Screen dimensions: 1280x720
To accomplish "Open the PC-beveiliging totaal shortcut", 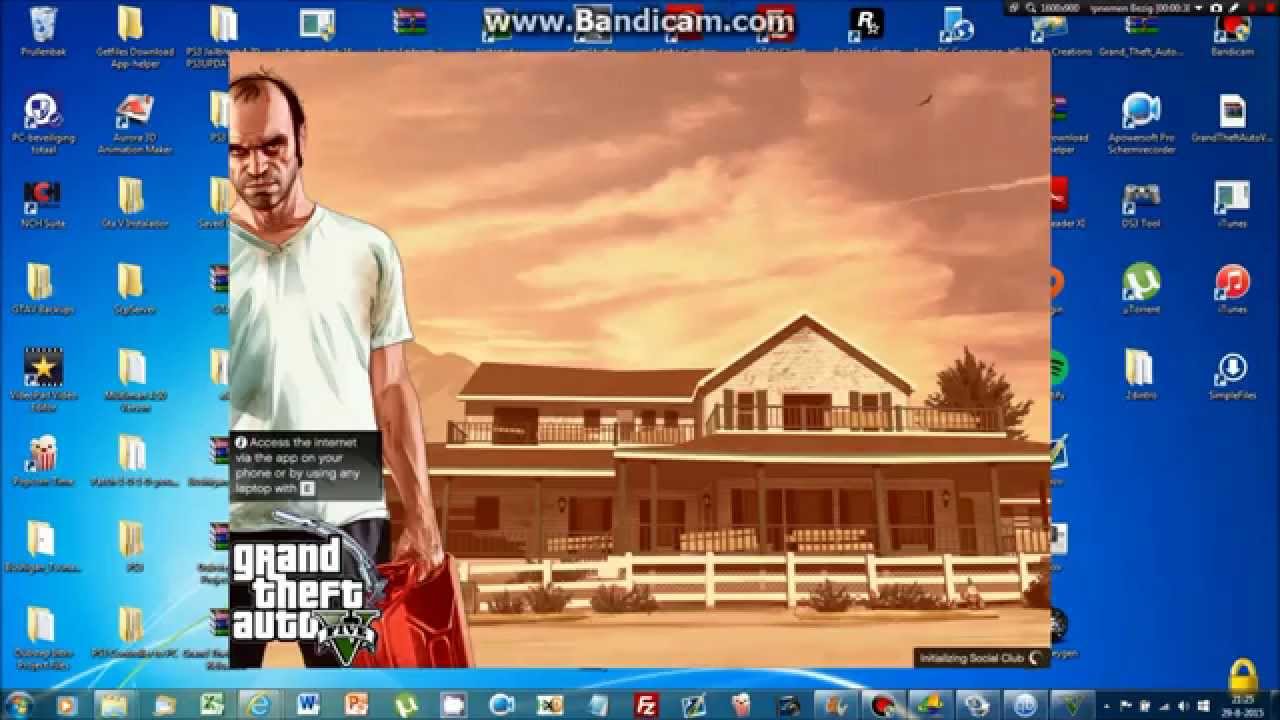I will pyautogui.click(x=43, y=124).
